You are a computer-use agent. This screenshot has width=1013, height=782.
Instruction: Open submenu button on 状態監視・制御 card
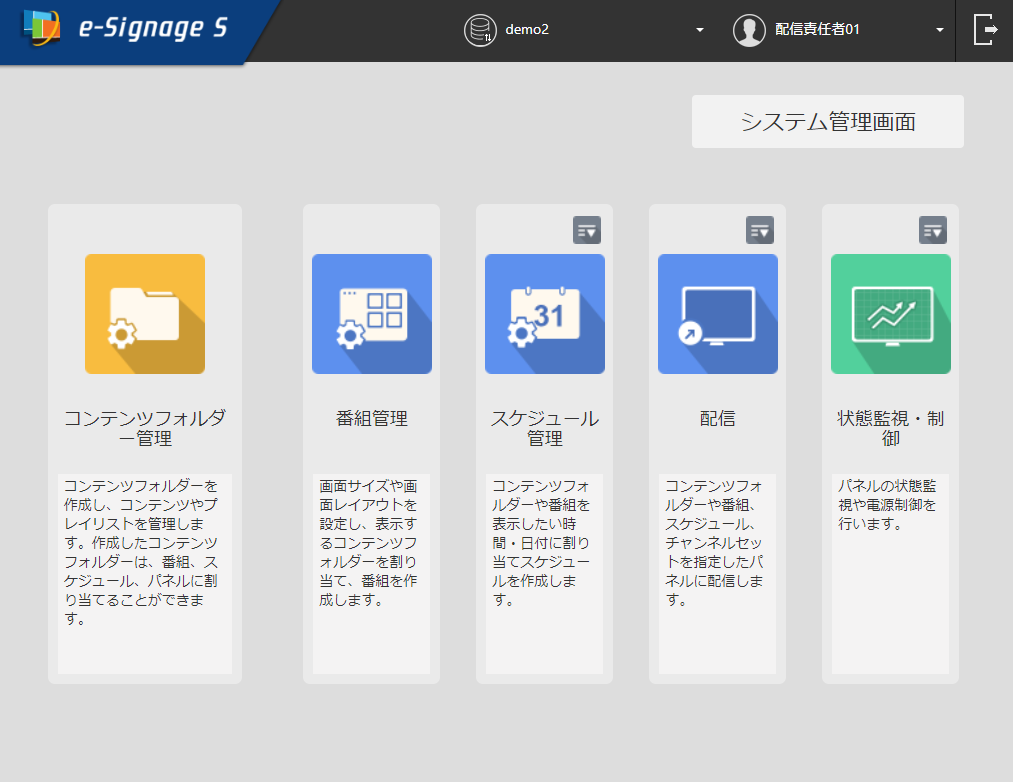(933, 230)
